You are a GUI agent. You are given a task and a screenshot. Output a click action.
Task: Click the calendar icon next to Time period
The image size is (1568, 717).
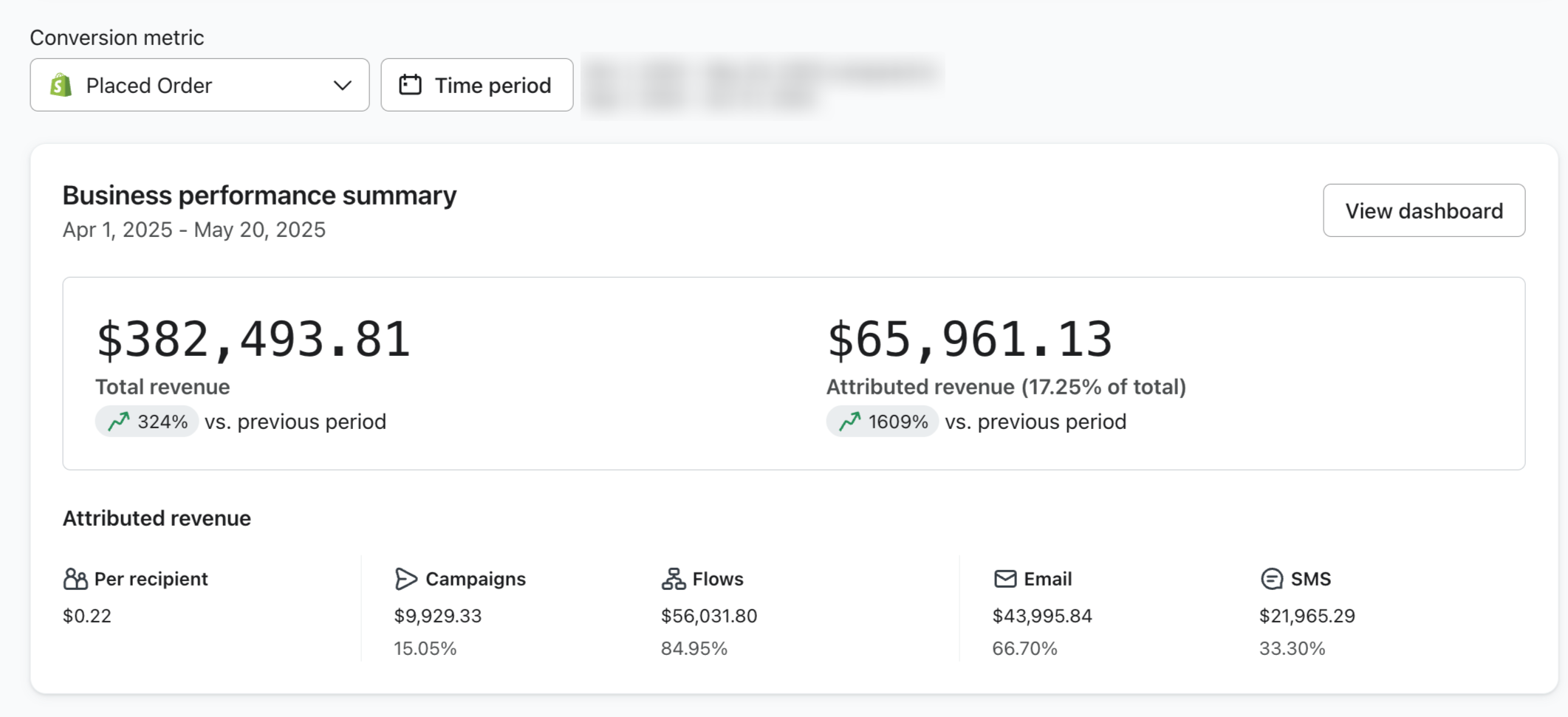pos(411,84)
